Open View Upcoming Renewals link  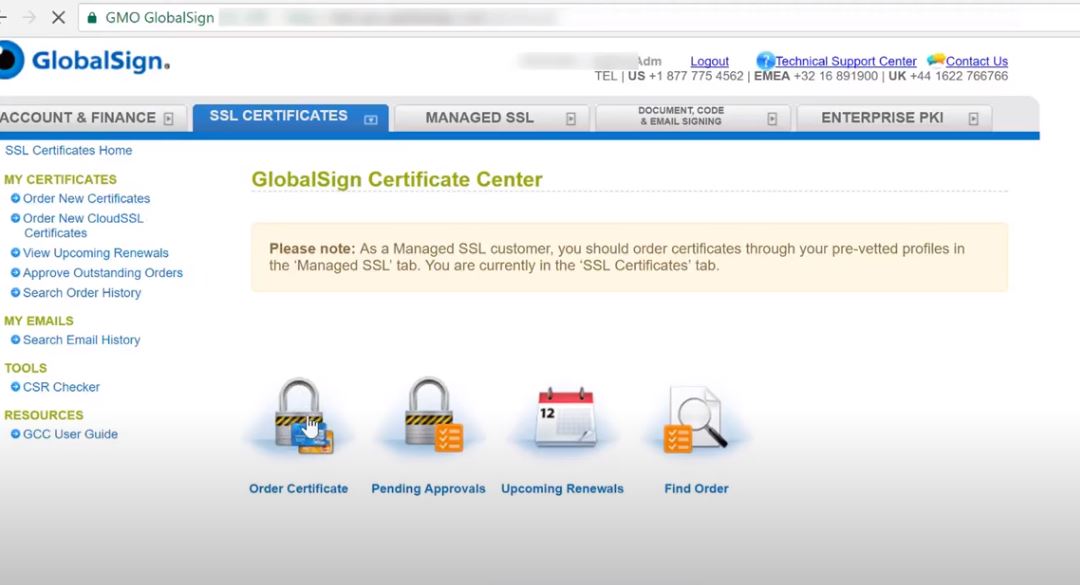pos(96,253)
